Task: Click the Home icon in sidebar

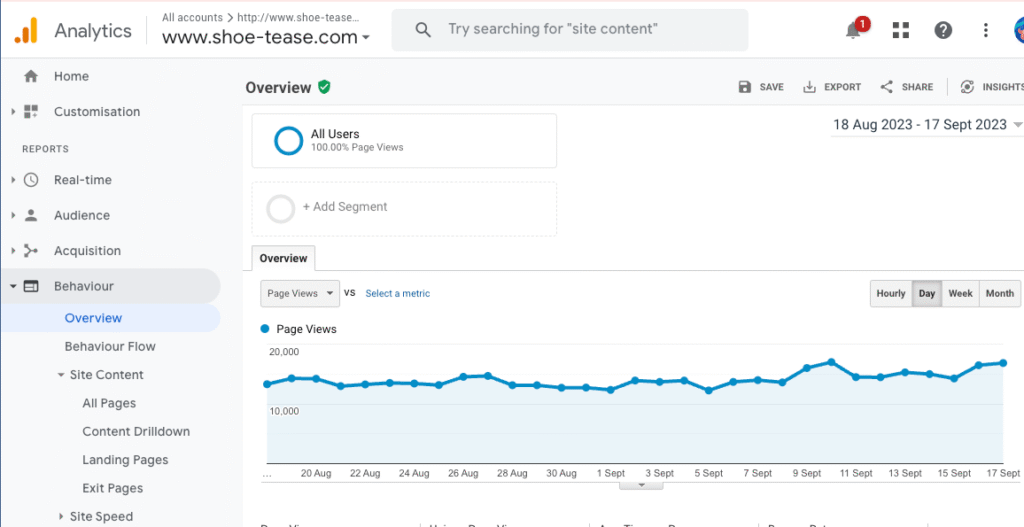Action: point(31,76)
